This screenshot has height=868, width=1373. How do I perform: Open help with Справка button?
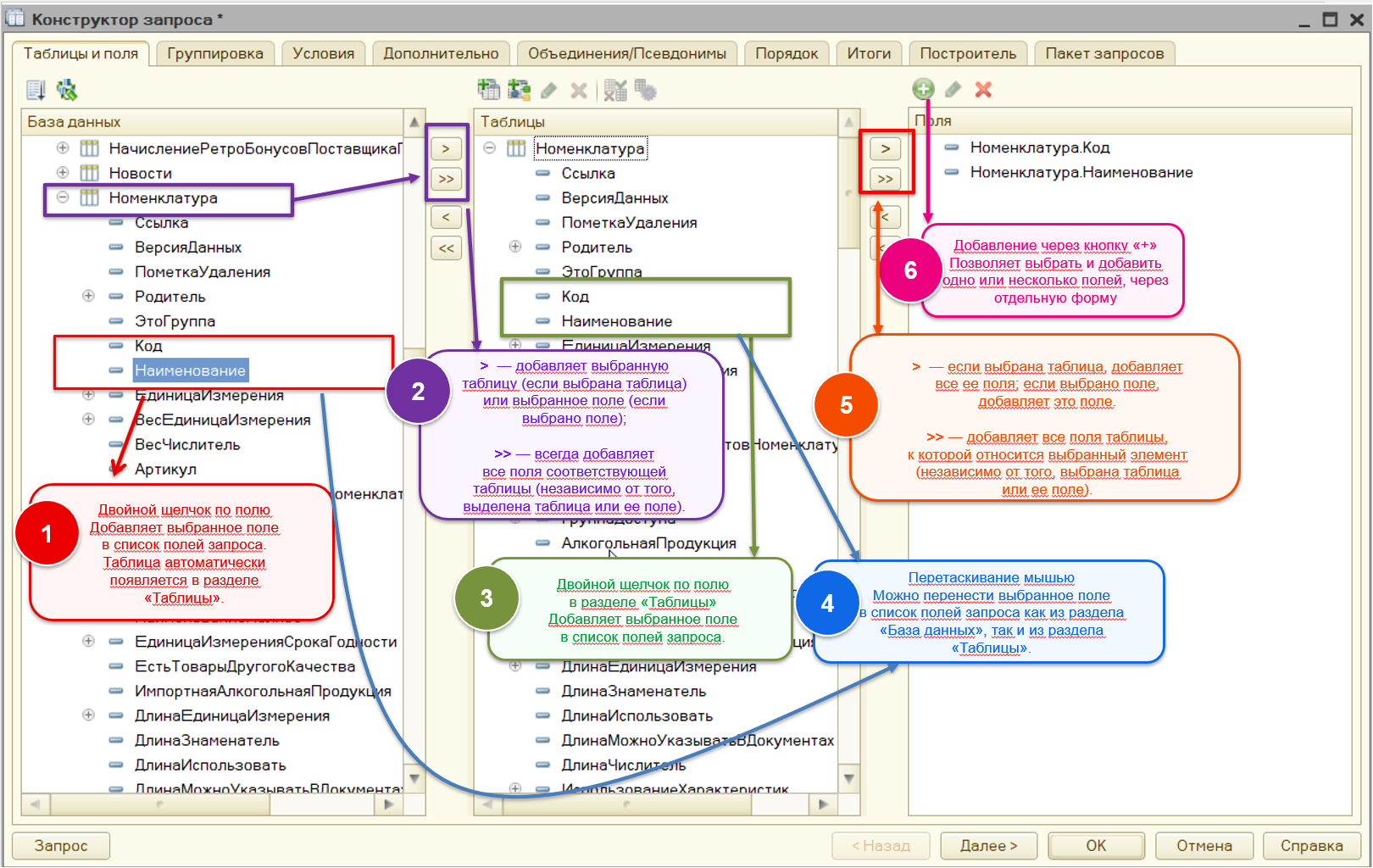(1311, 845)
